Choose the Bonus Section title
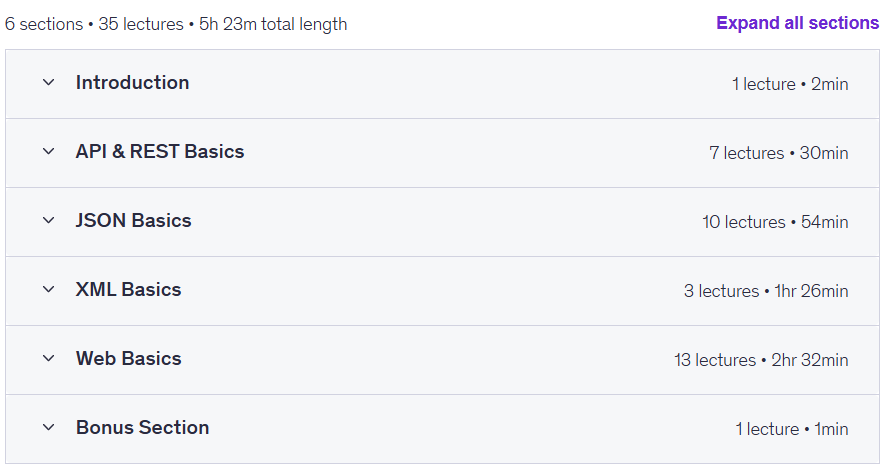Screen dimensions: 885x470 143,427
